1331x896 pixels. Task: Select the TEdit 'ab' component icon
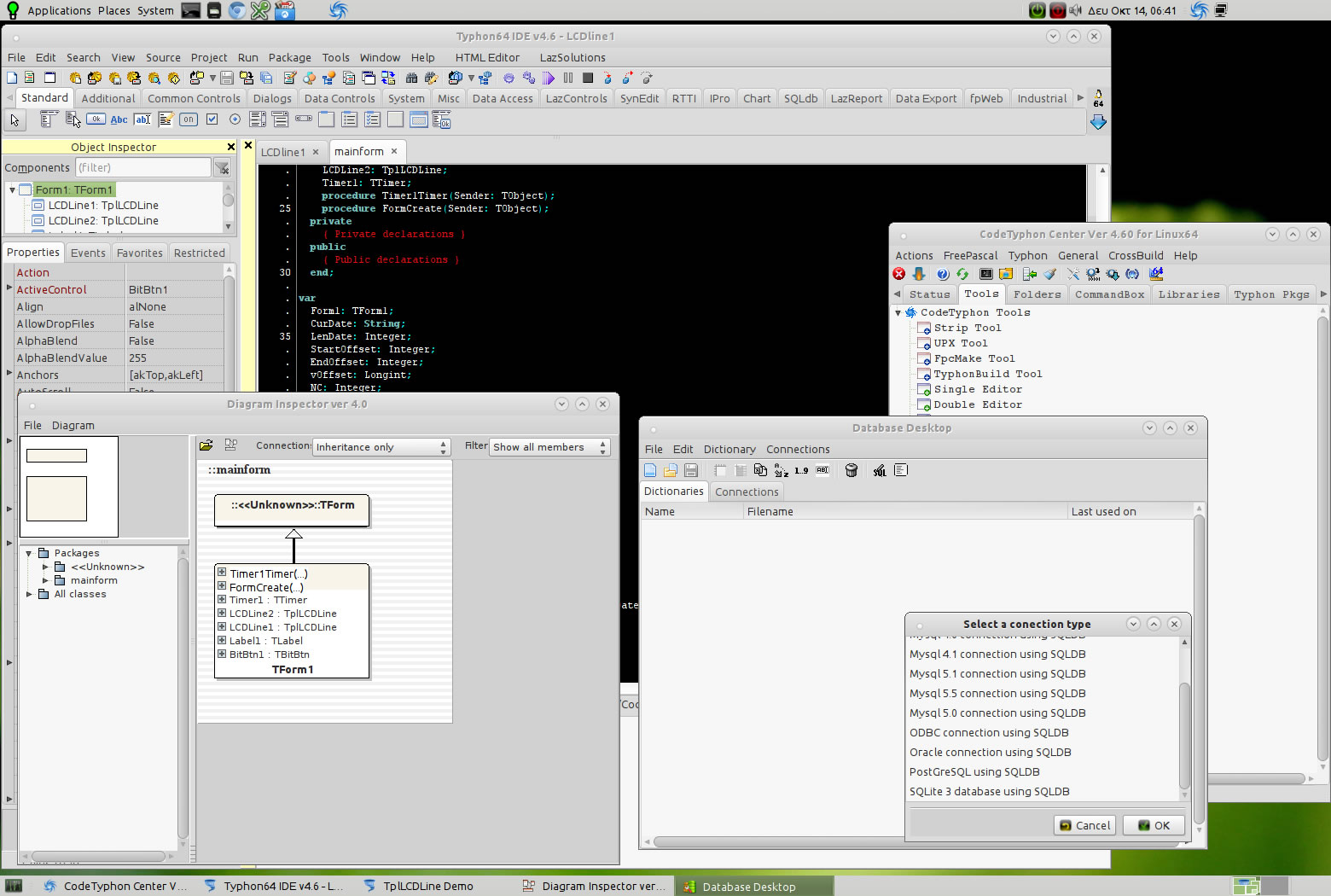click(142, 119)
